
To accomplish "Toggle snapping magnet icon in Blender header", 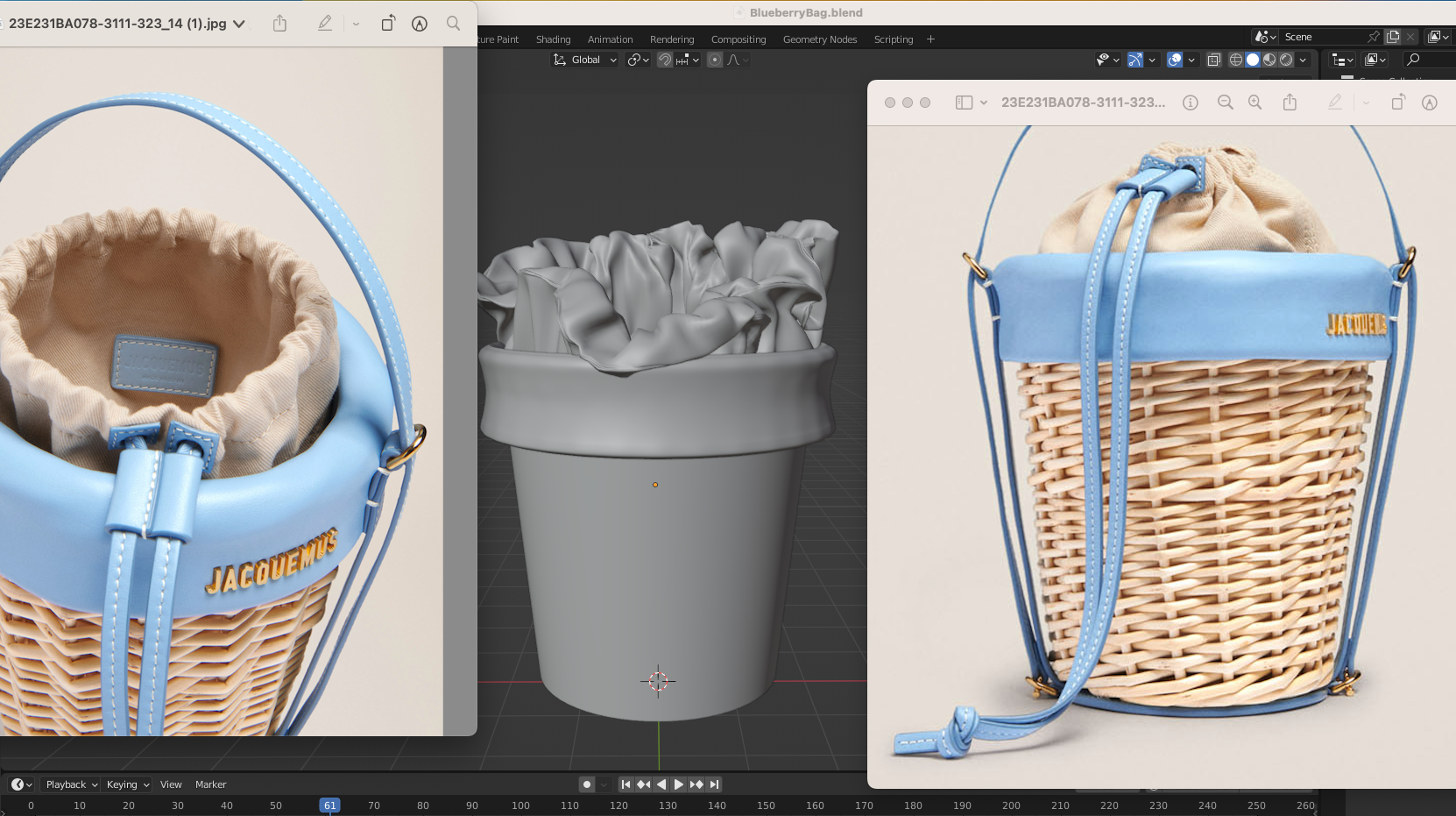I will pyautogui.click(x=665, y=60).
